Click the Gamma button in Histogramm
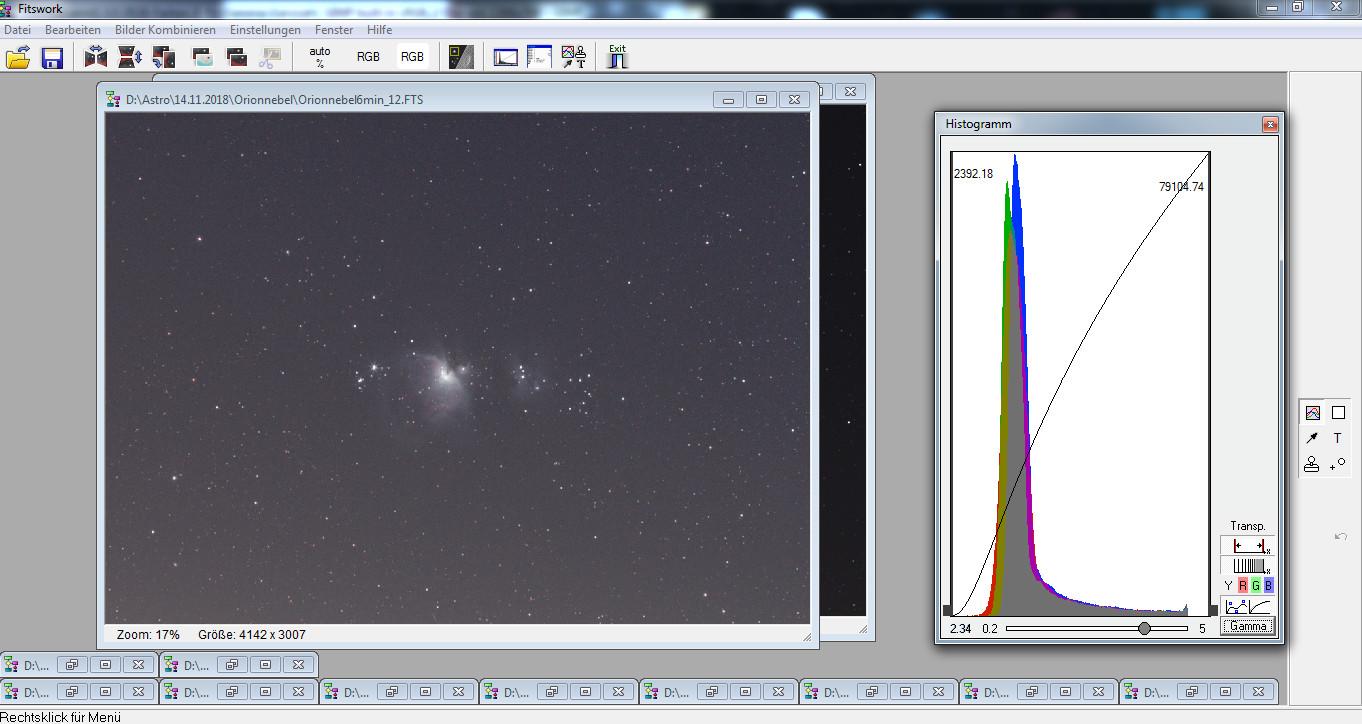1362x724 pixels. coord(1248,627)
